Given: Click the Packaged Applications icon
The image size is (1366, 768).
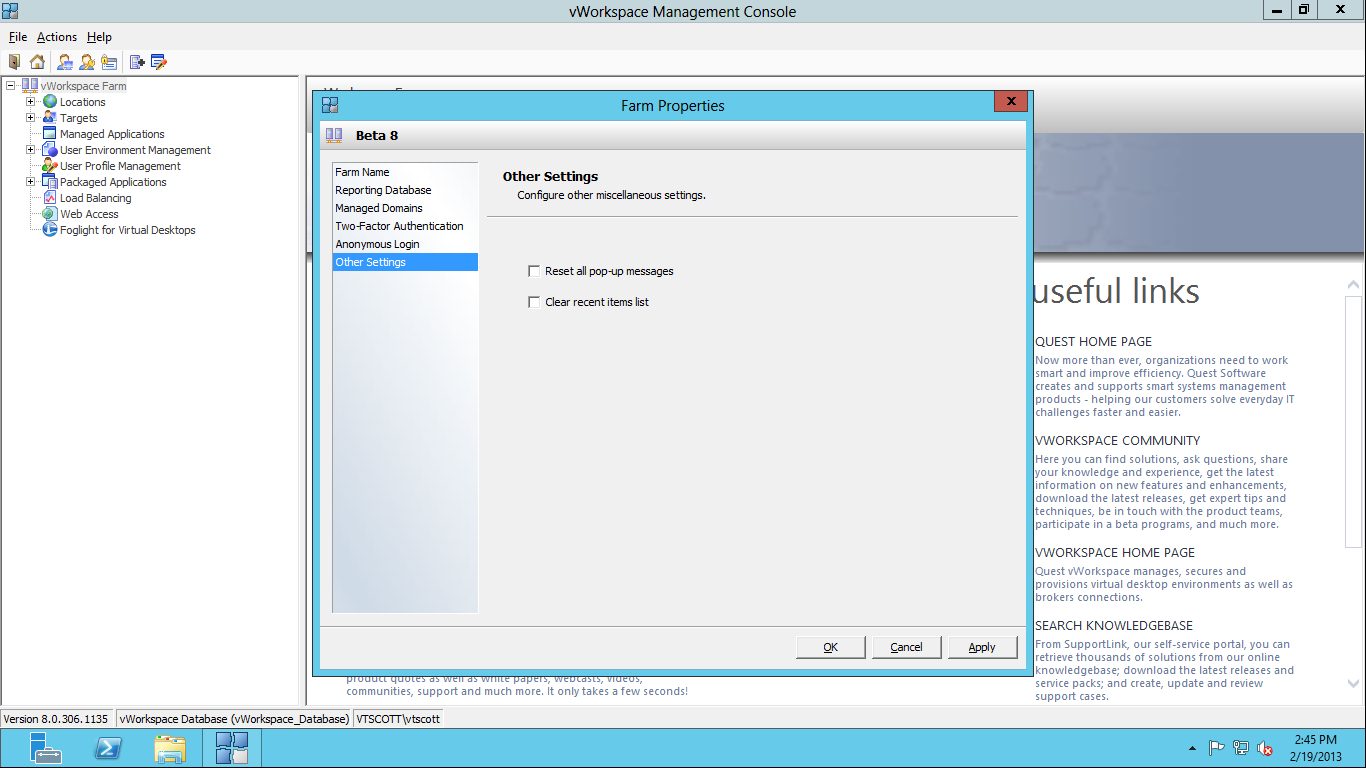Looking at the screenshot, I should coord(50,182).
